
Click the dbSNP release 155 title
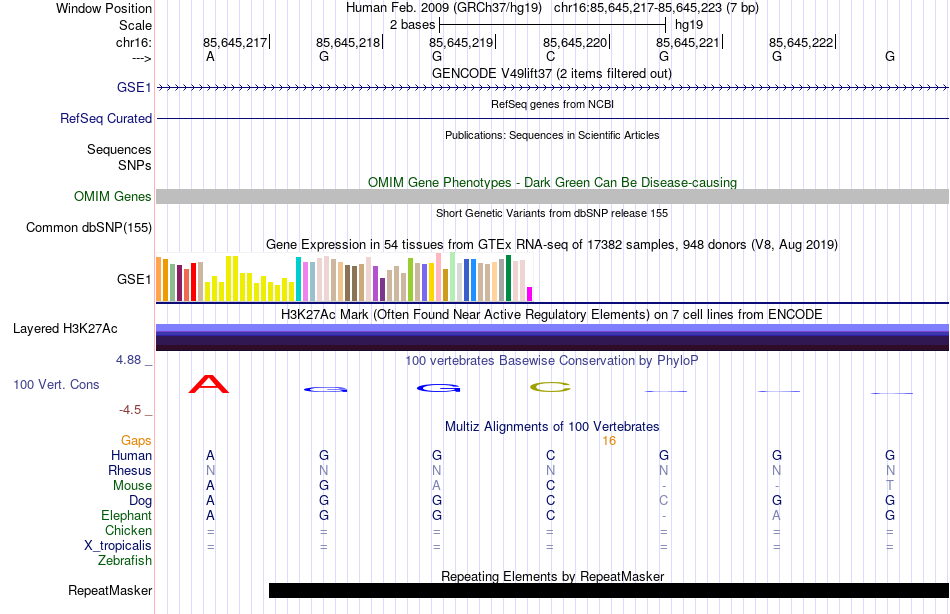pos(551,213)
